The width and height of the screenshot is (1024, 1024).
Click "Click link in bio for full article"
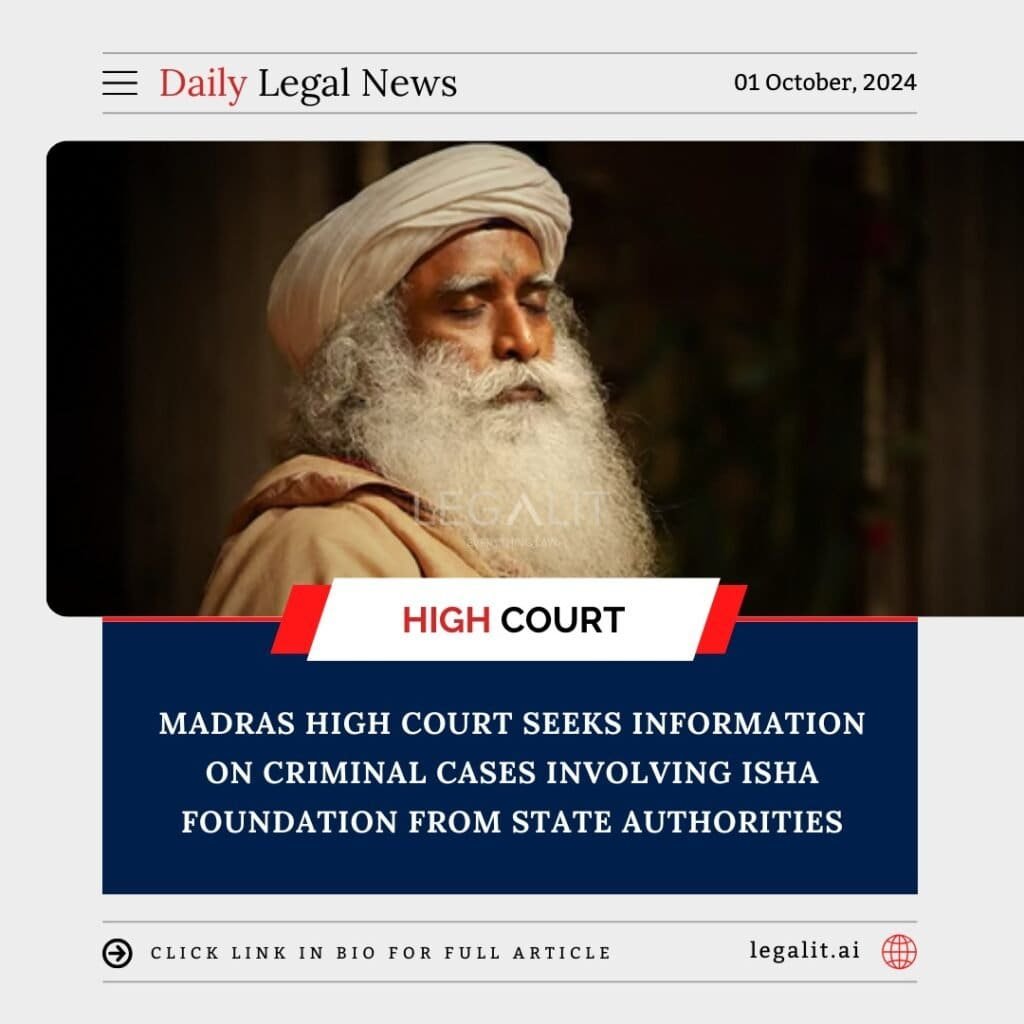point(381,953)
